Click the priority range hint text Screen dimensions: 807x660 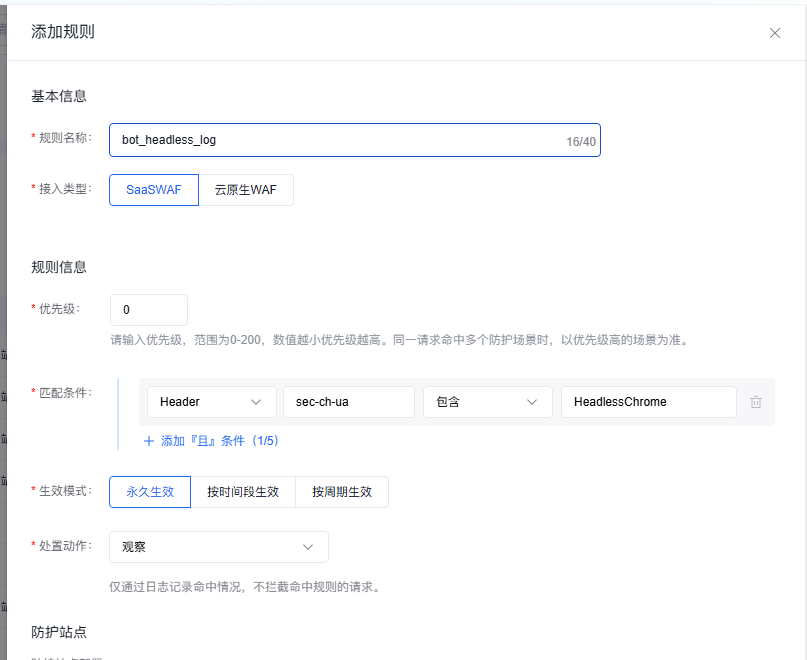[x=400, y=340]
